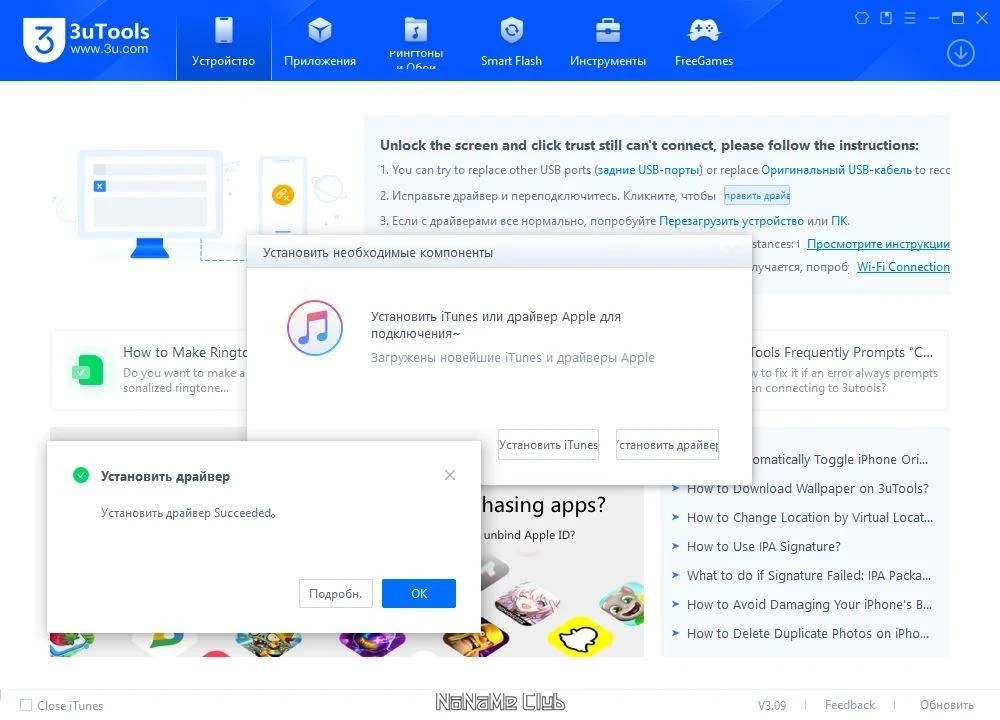This screenshot has width=1000, height=720.
Task: Open the Инструменты toolbox tab
Action: [608, 41]
